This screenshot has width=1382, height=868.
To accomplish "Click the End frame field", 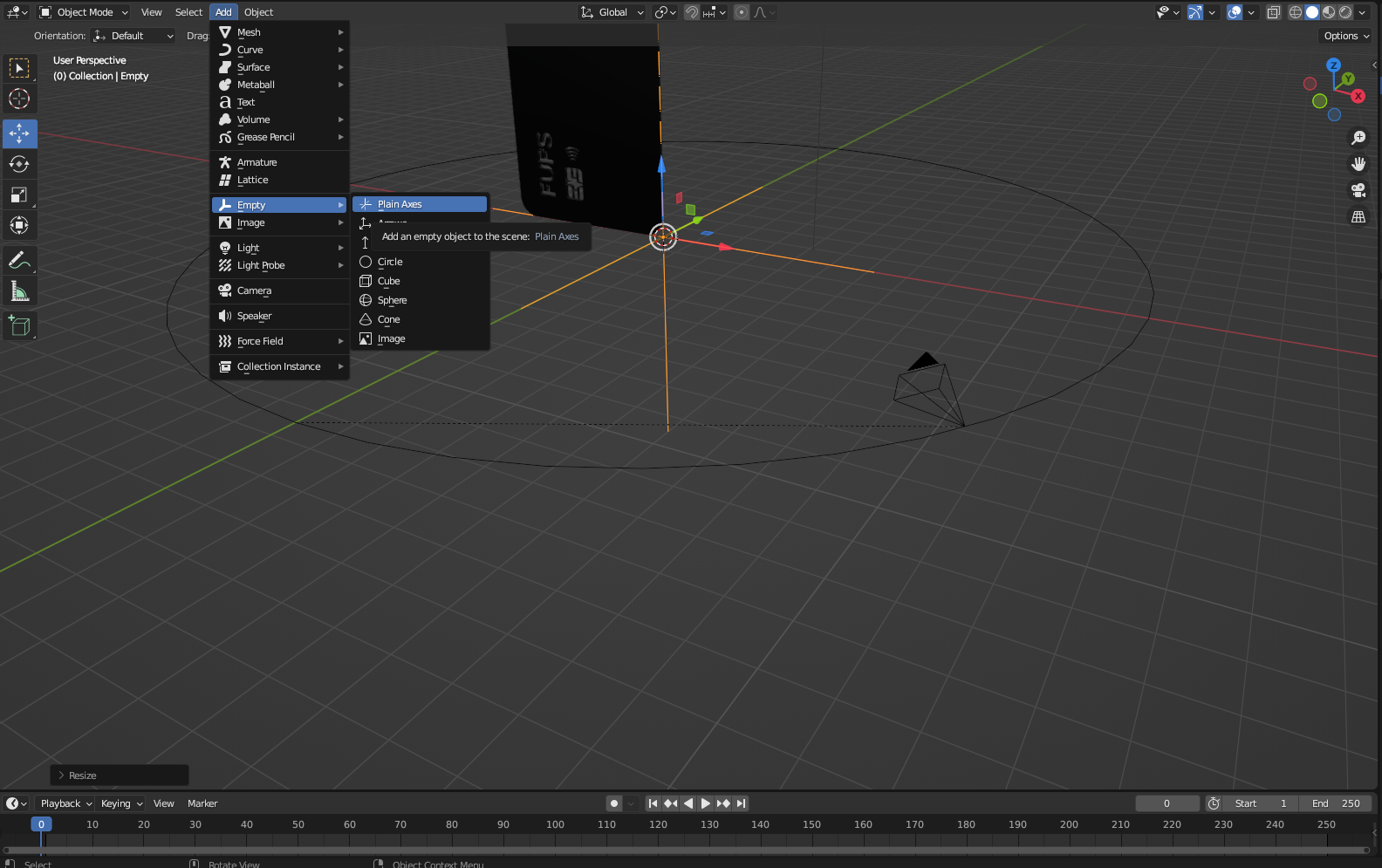I will point(1335,803).
